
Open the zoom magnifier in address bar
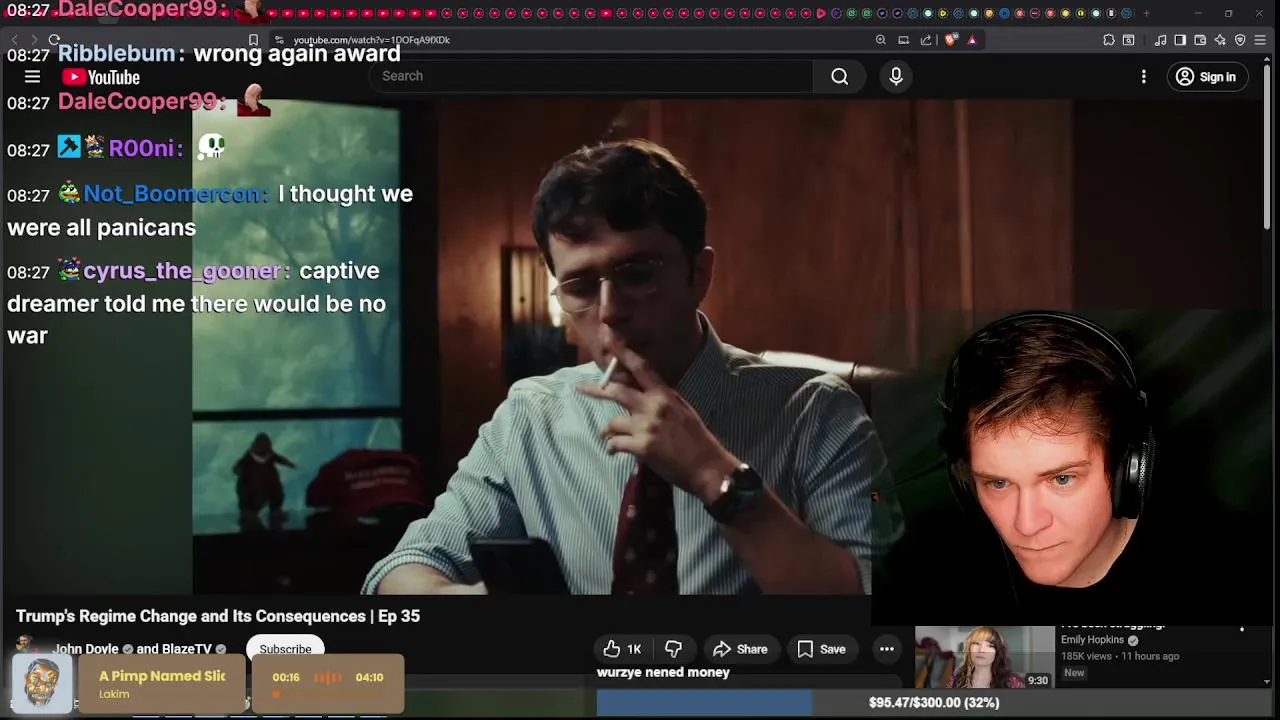880,40
